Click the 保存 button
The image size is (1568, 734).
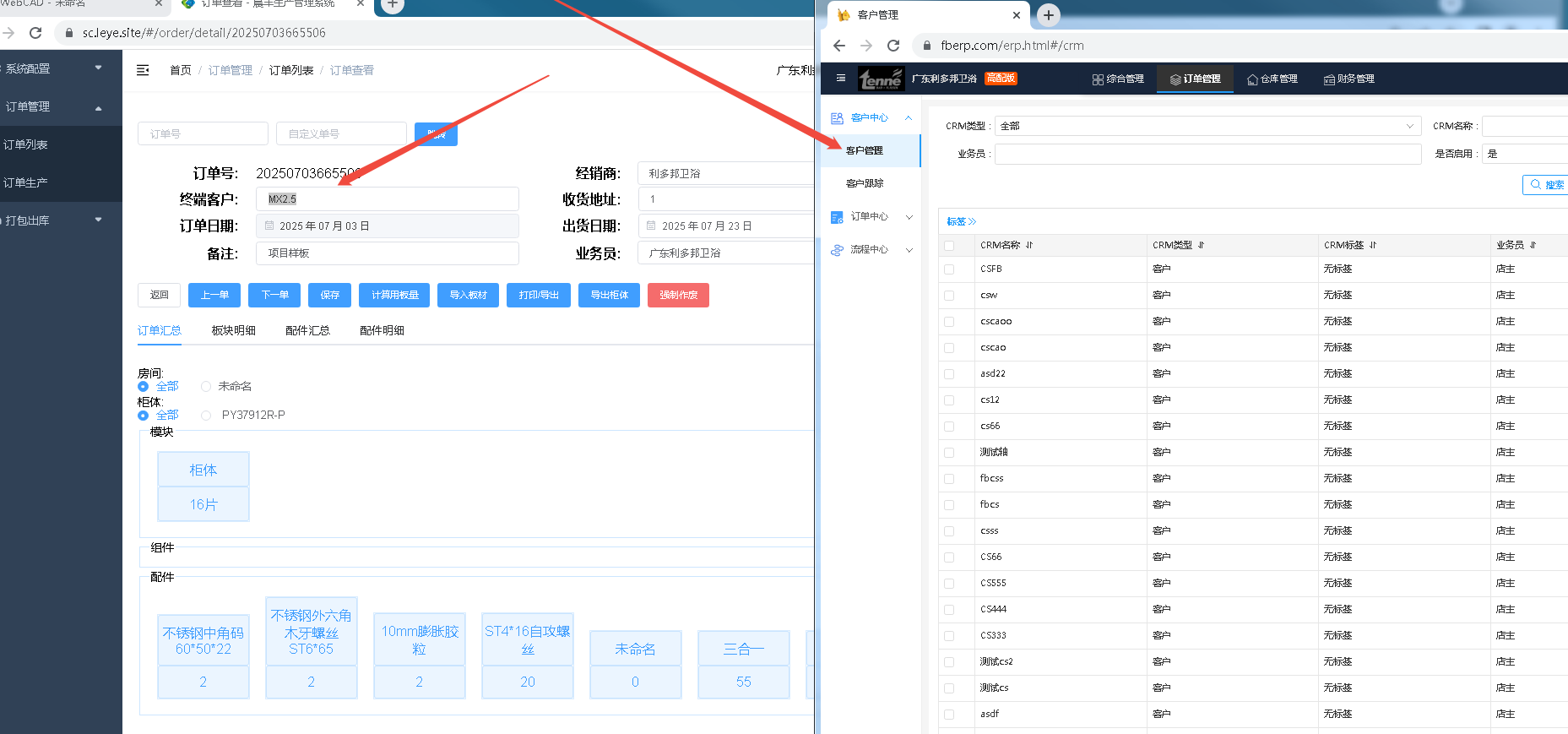(x=329, y=295)
